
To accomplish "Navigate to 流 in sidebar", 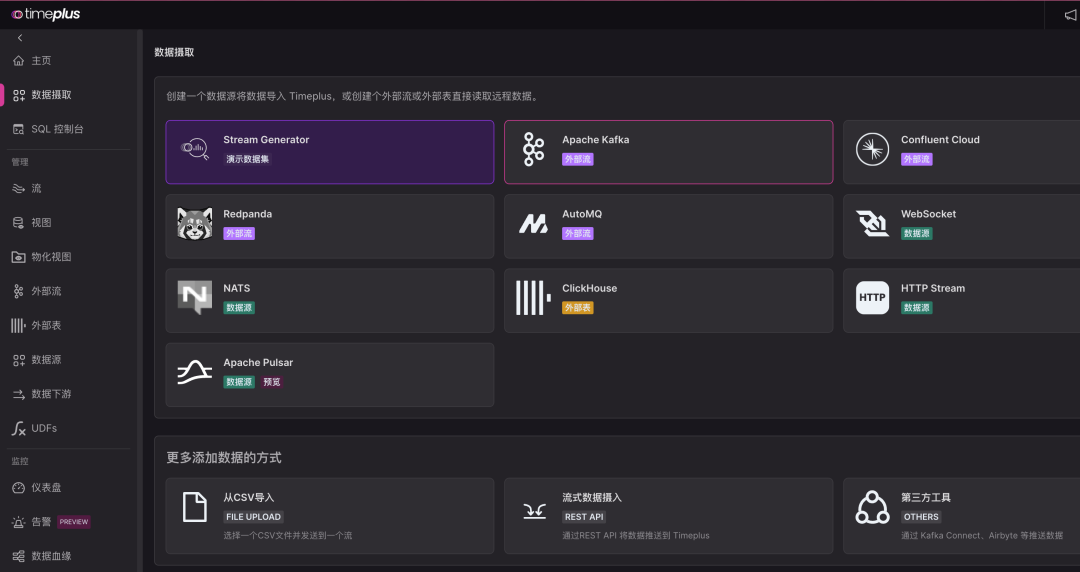I will pyautogui.click(x=36, y=188).
